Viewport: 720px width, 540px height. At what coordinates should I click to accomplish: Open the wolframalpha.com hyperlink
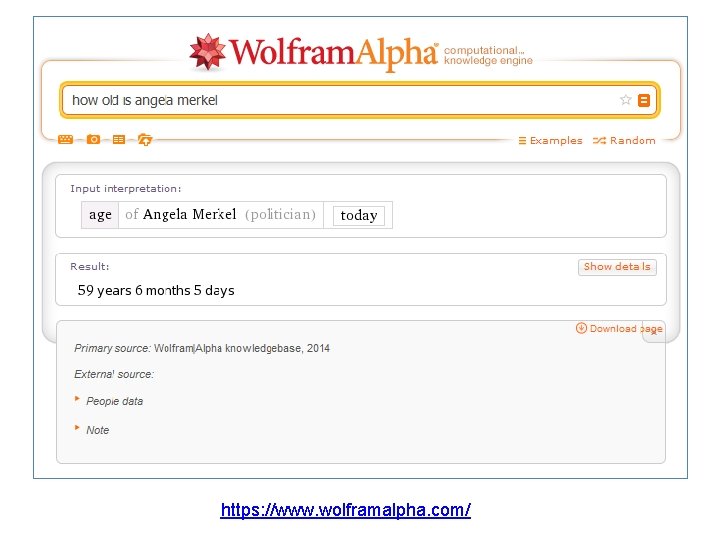coord(345,510)
